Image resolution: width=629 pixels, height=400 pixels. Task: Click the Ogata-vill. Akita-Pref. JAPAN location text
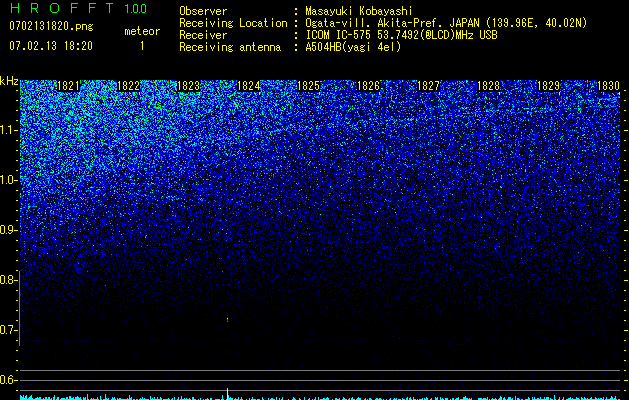point(448,23)
